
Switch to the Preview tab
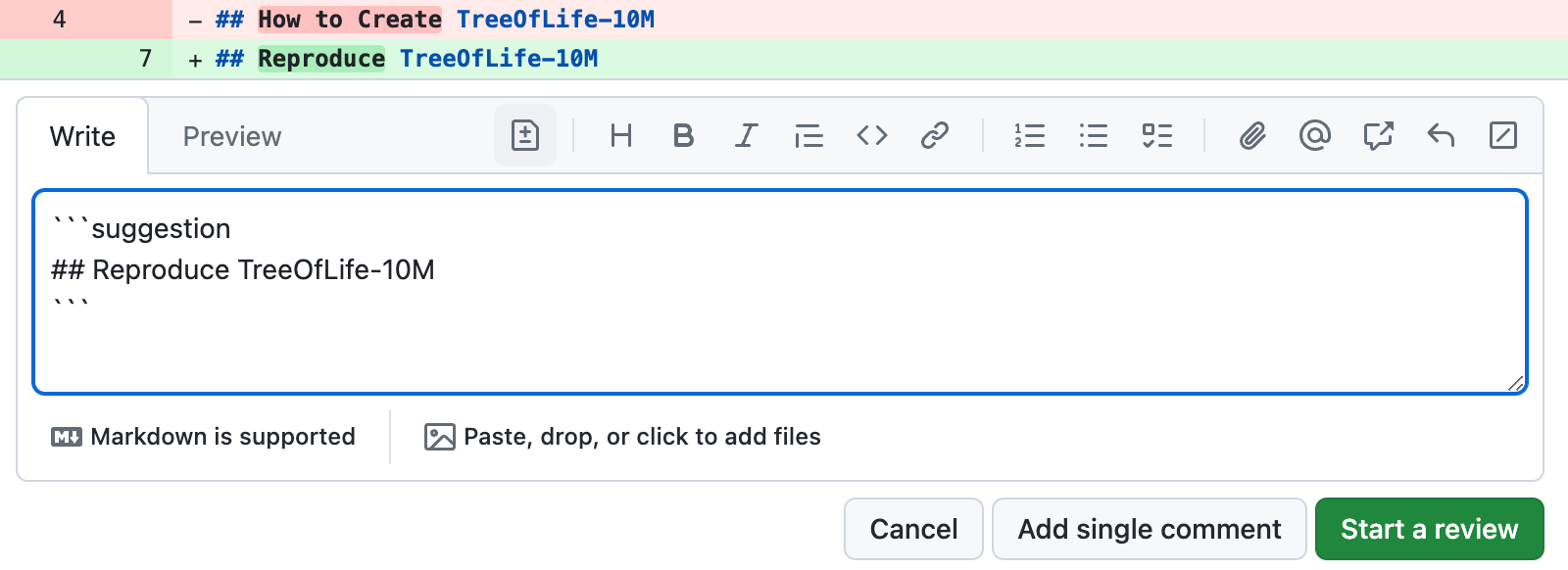[x=232, y=136]
